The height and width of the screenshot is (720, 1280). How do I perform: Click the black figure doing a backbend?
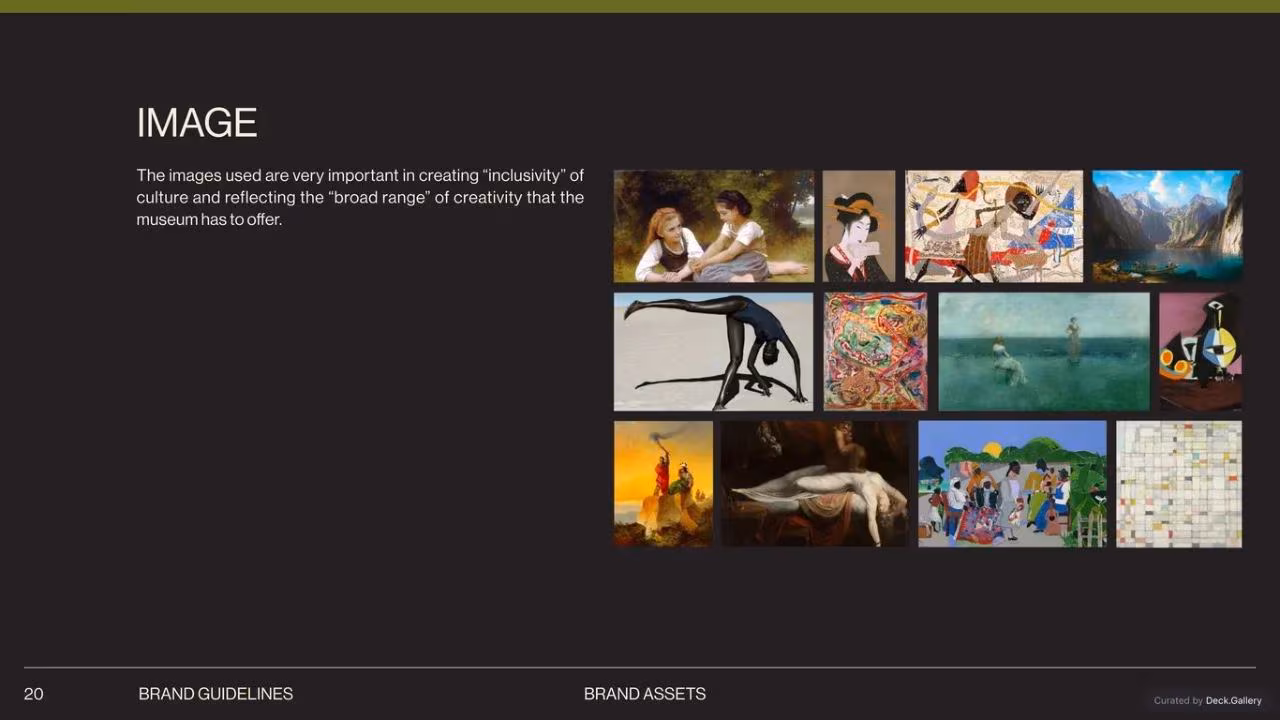click(713, 351)
